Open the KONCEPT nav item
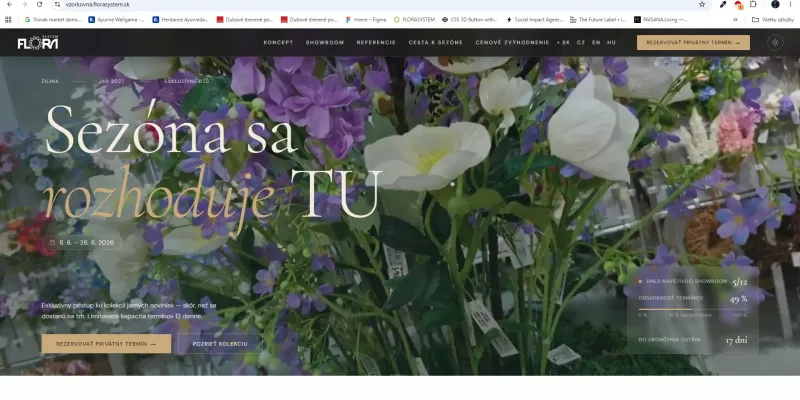800x400 pixels. pyautogui.click(x=278, y=43)
